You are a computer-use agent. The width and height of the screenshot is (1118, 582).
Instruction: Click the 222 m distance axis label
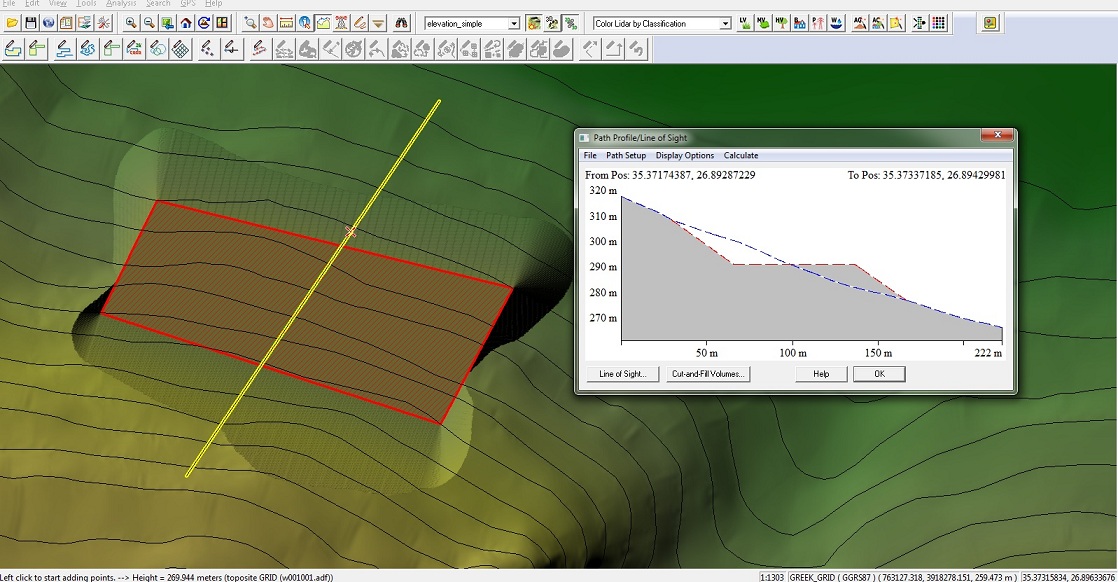pyautogui.click(x=988, y=353)
